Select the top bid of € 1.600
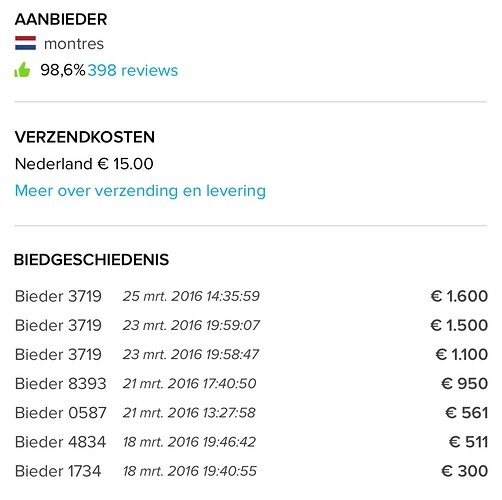Screen dimensions: 502x500 459,296
